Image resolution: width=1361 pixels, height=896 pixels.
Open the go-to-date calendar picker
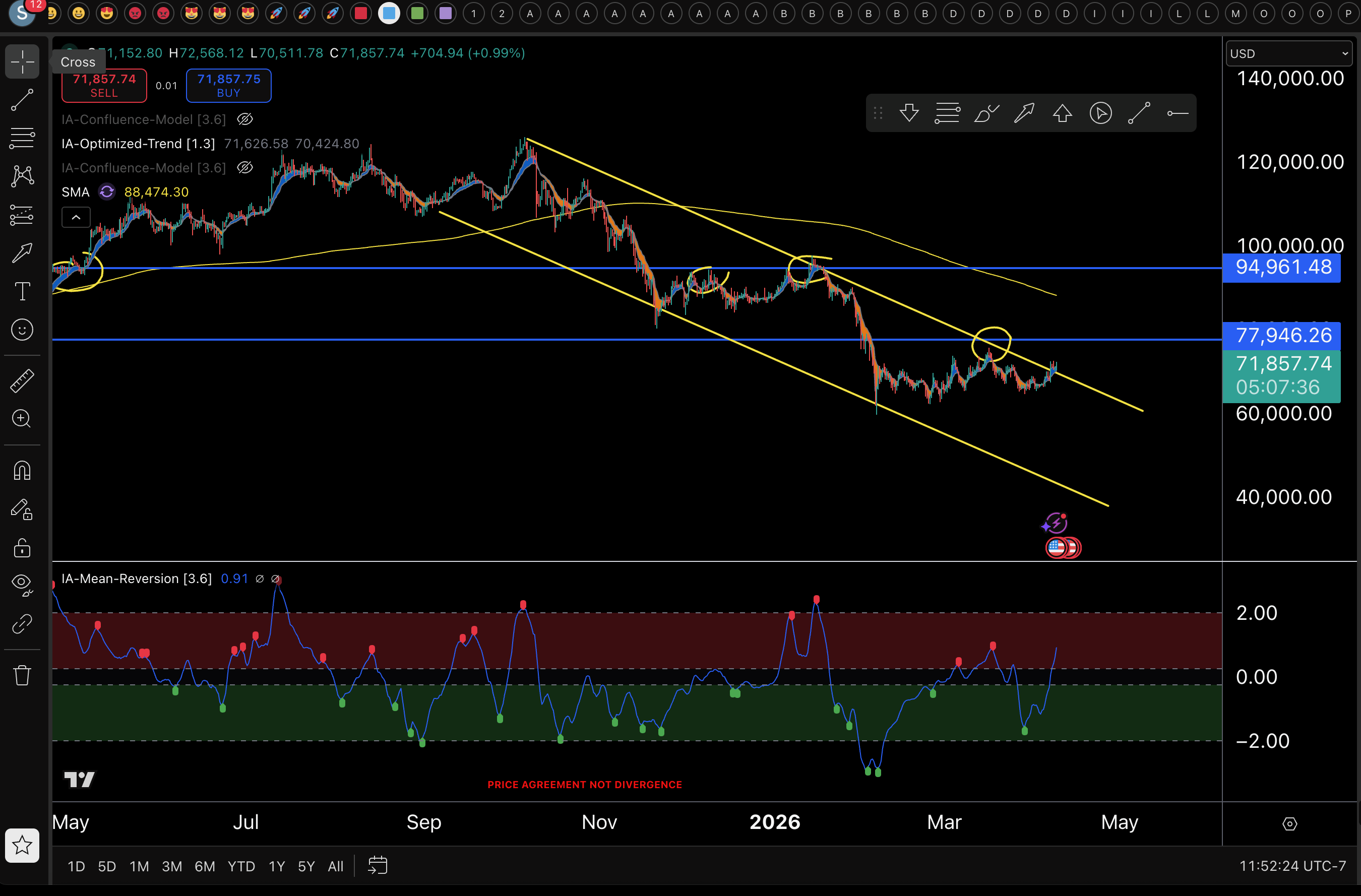[x=378, y=865]
